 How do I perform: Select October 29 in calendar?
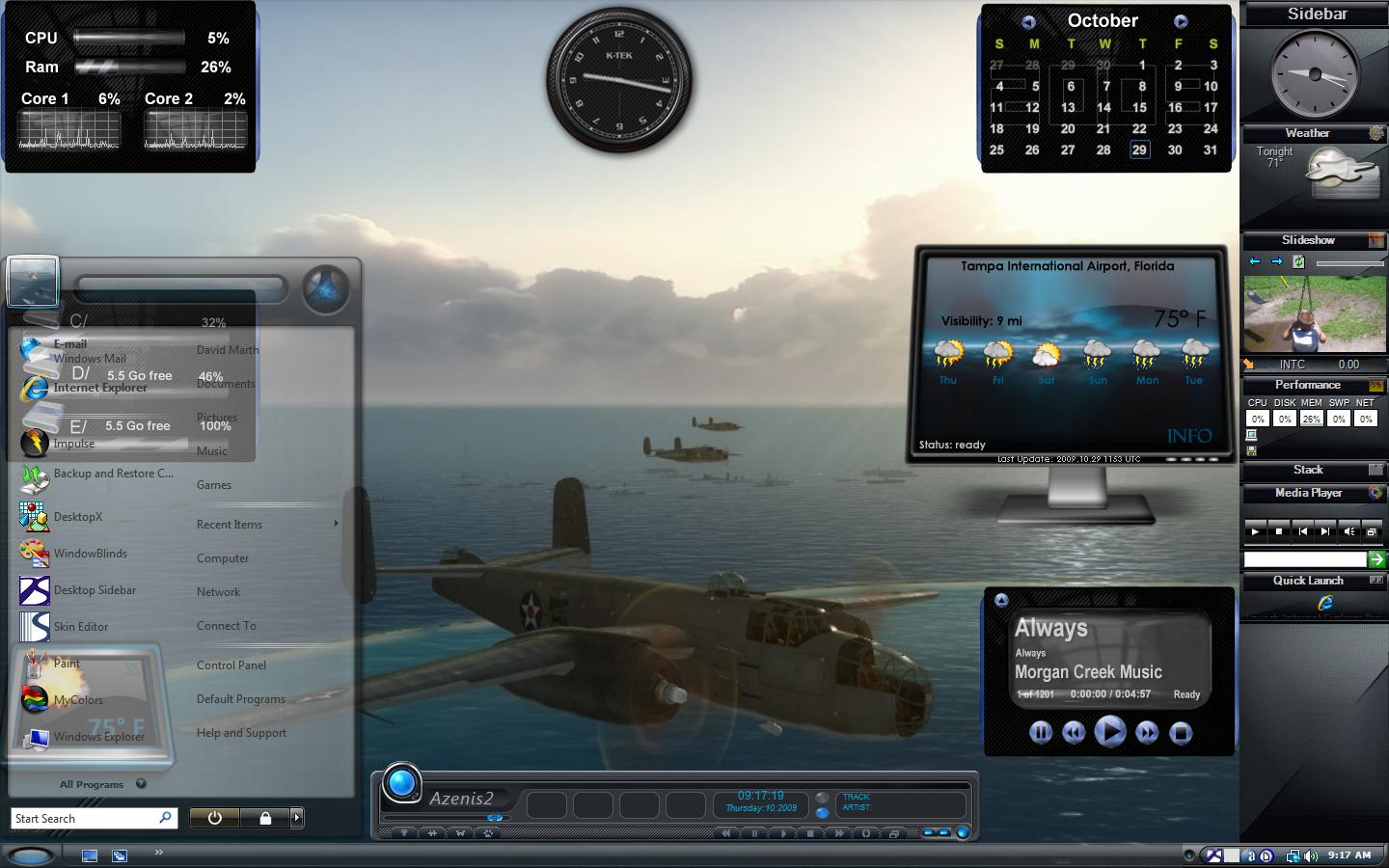(1139, 149)
